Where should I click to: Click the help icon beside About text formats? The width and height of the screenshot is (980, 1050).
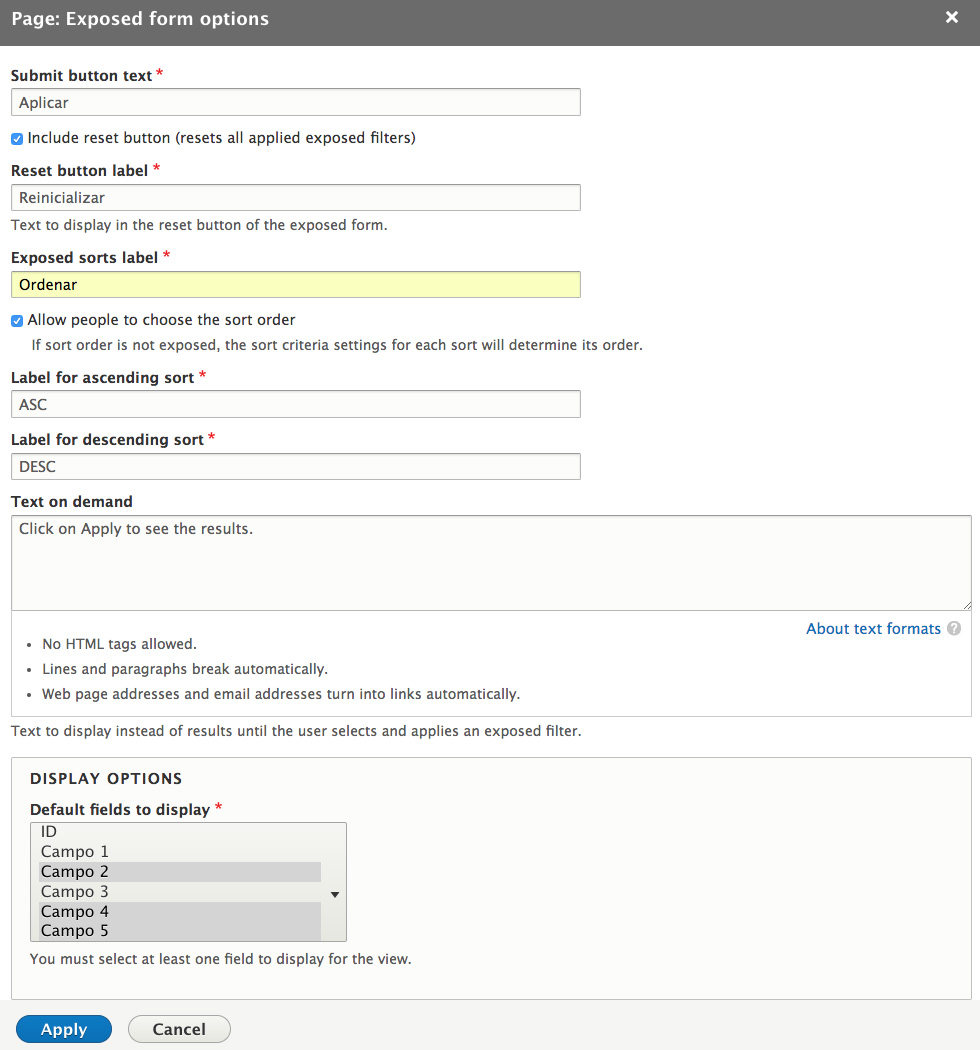tap(954, 628)
